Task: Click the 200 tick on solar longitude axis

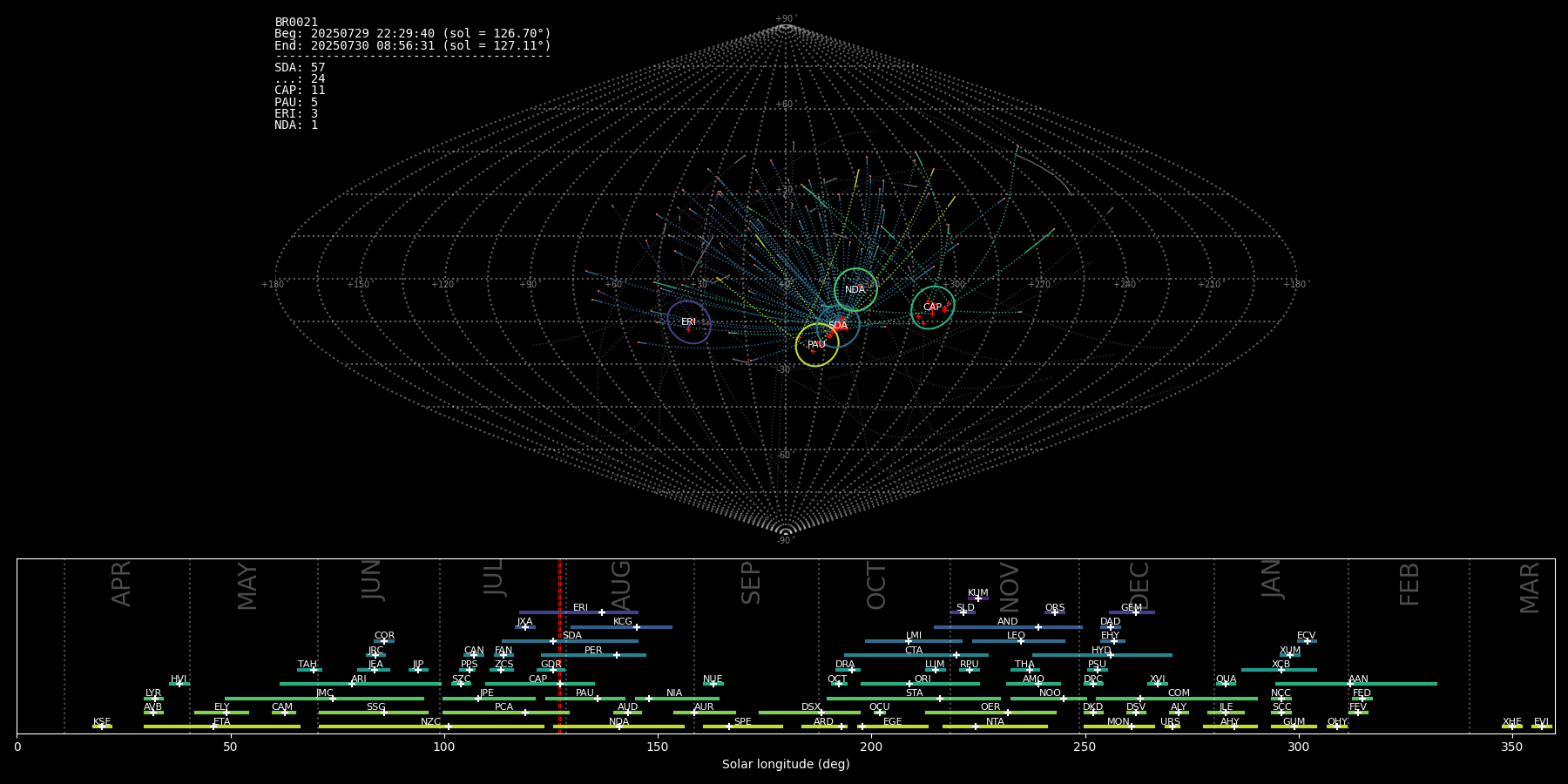Action: pyautogui.click(x=871, y=747)
